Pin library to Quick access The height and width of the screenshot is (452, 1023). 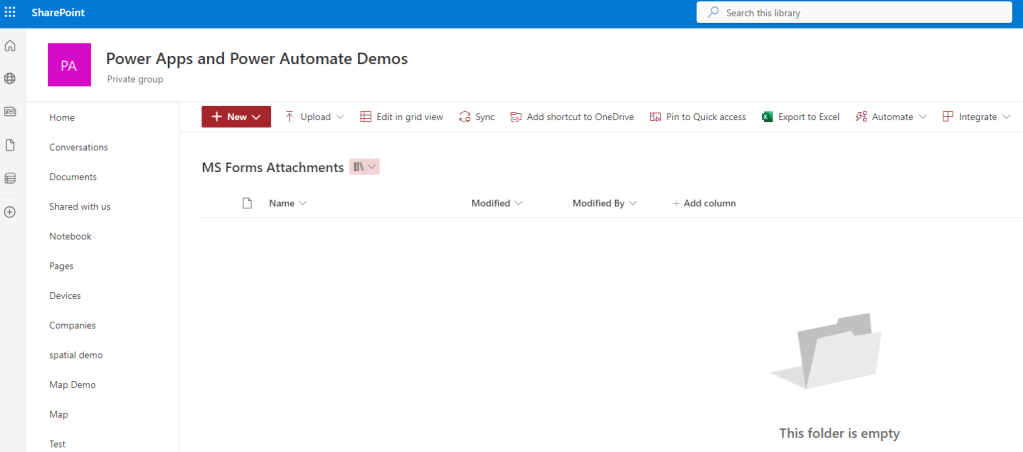(697, 117)
